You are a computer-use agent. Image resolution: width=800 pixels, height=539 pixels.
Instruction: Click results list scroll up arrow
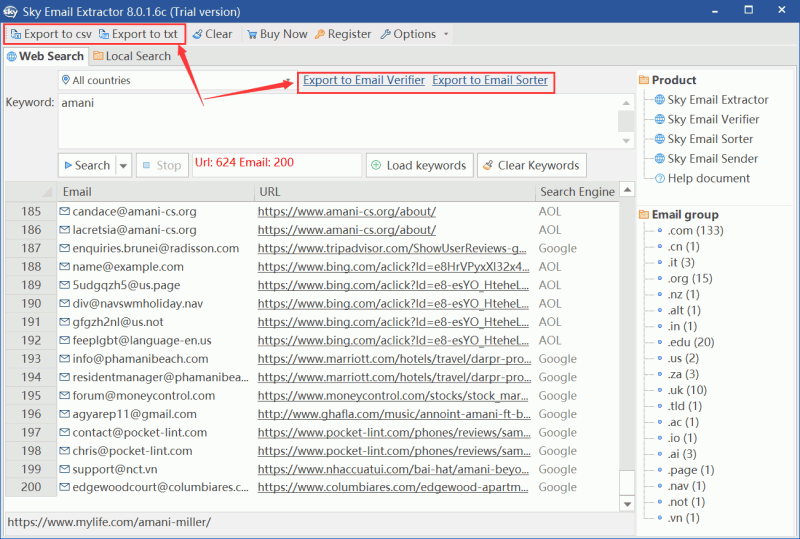click(x=627, y=190)
